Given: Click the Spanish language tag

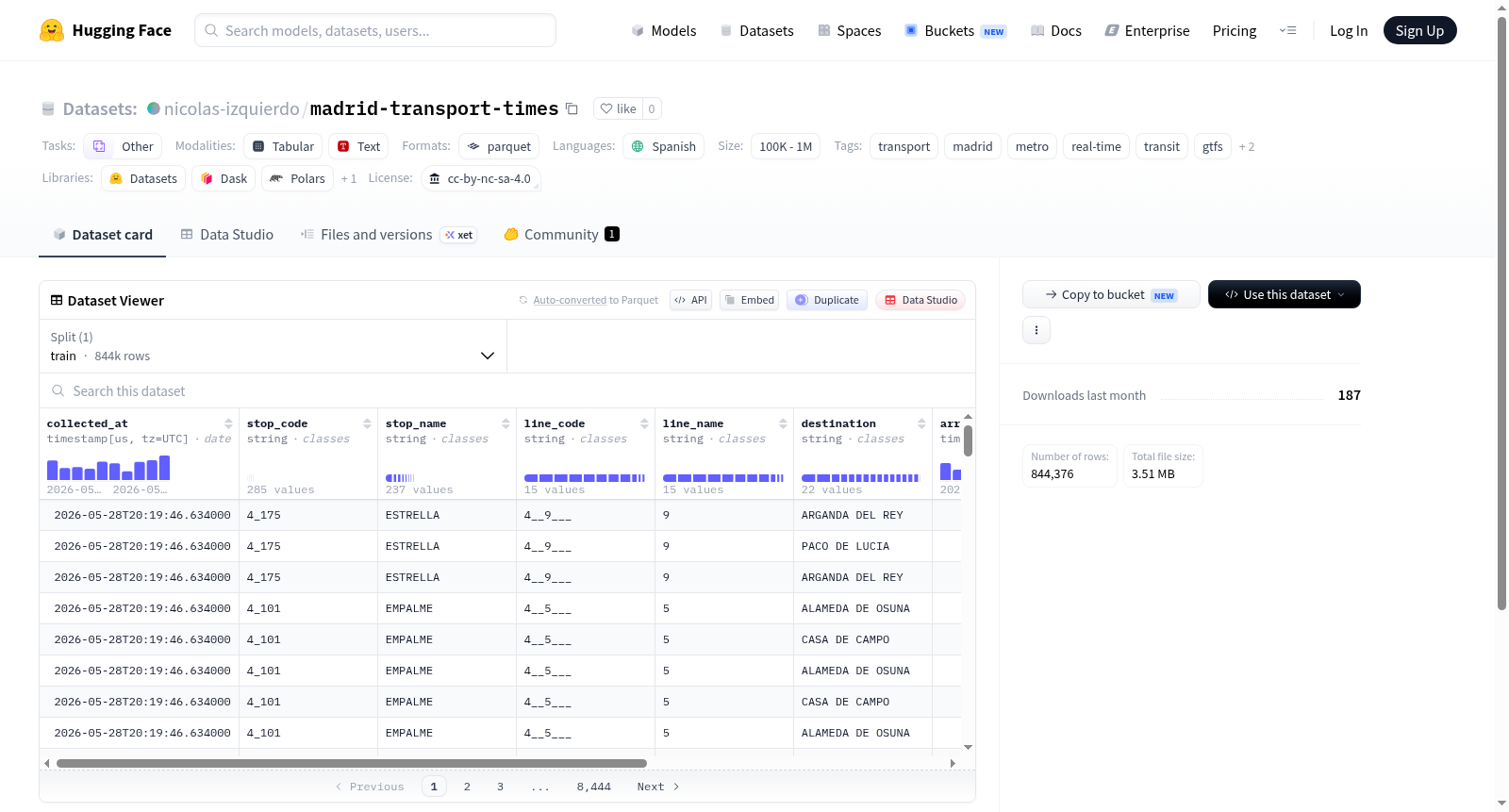Looking at the screenshot, I should tap(663, 146).
